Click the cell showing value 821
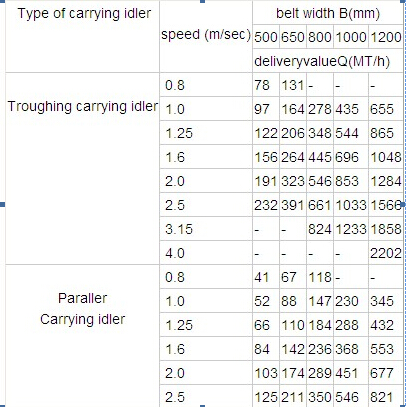This screenshot has width=406, height=407. (386, 396)
